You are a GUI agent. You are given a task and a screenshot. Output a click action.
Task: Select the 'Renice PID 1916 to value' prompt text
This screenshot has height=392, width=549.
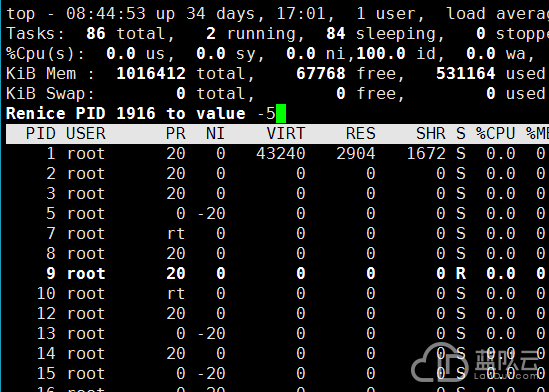point(126,113)
